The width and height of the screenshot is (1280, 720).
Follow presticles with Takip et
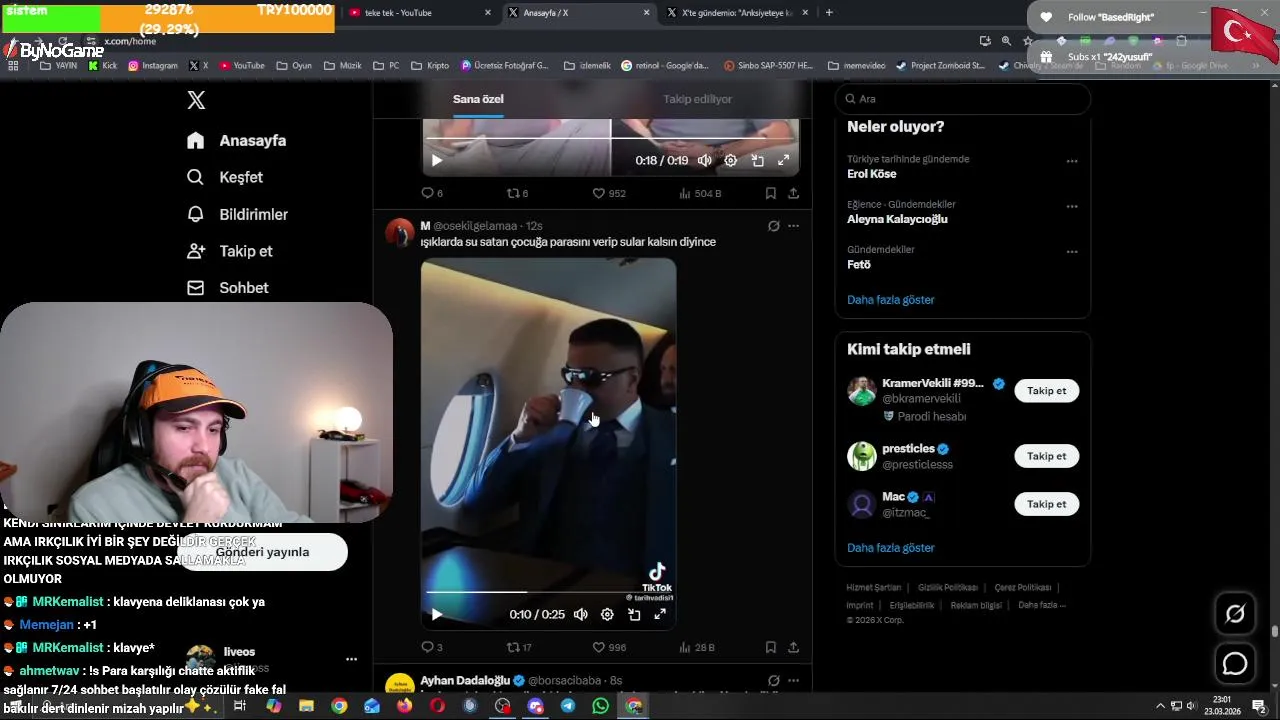coord(1046,456)
